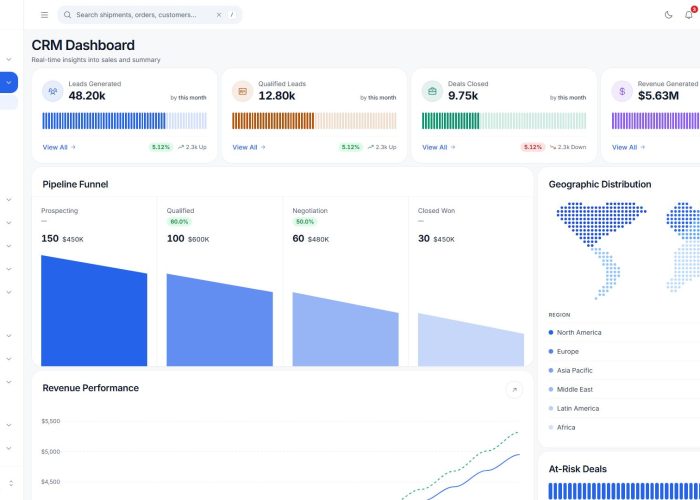Click the Deals Closed briefcase icon

pos(432,91)
